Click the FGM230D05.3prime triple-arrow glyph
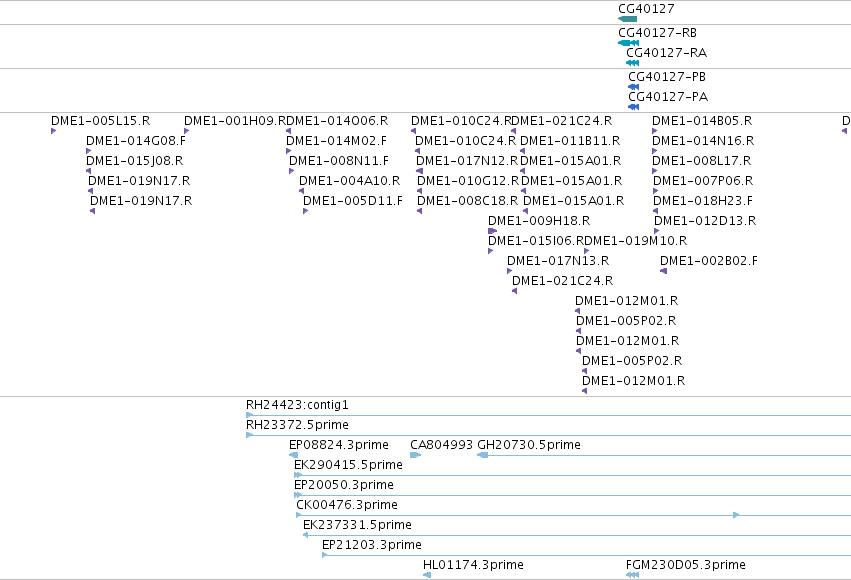Image resolution: width=851 pixels, height=580 pixels. pos(632,575)
